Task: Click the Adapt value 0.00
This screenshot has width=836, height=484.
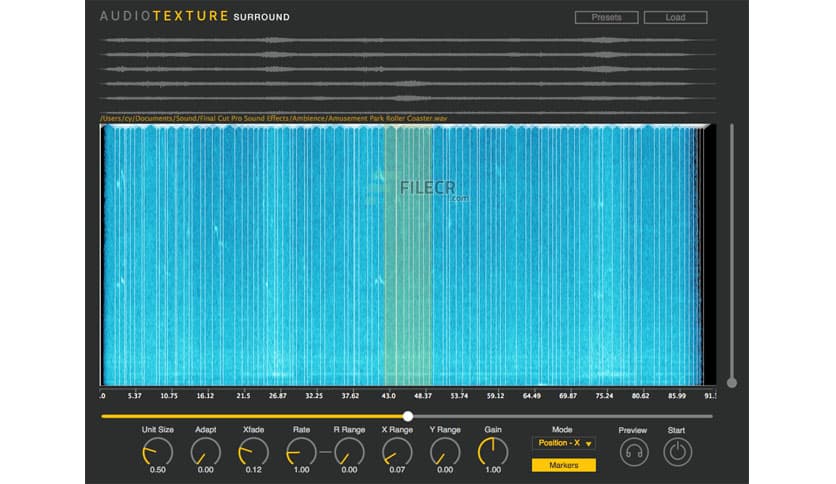Action: coord(205,470)
